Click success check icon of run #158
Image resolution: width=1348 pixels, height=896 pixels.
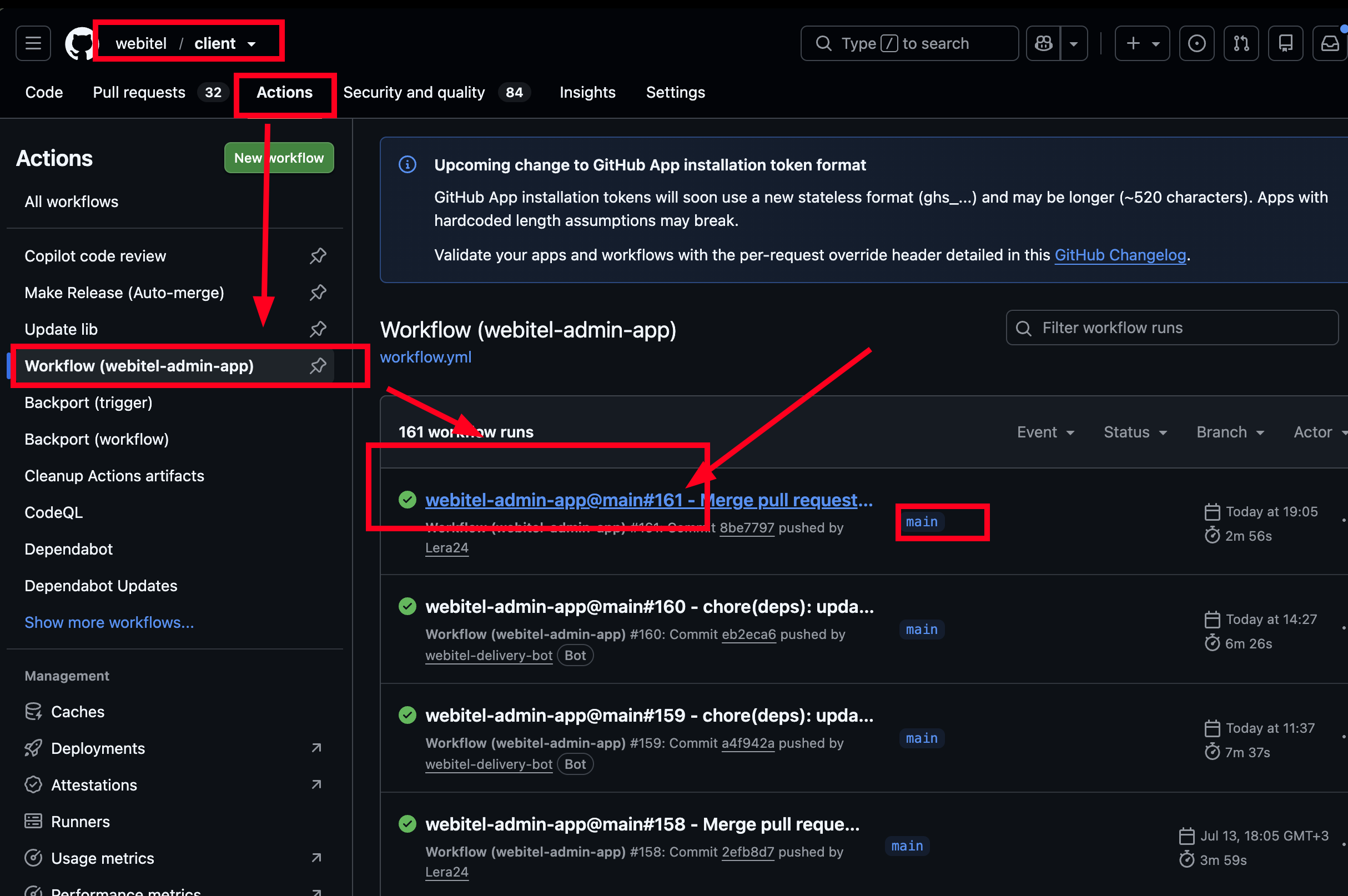coord(408,824)
